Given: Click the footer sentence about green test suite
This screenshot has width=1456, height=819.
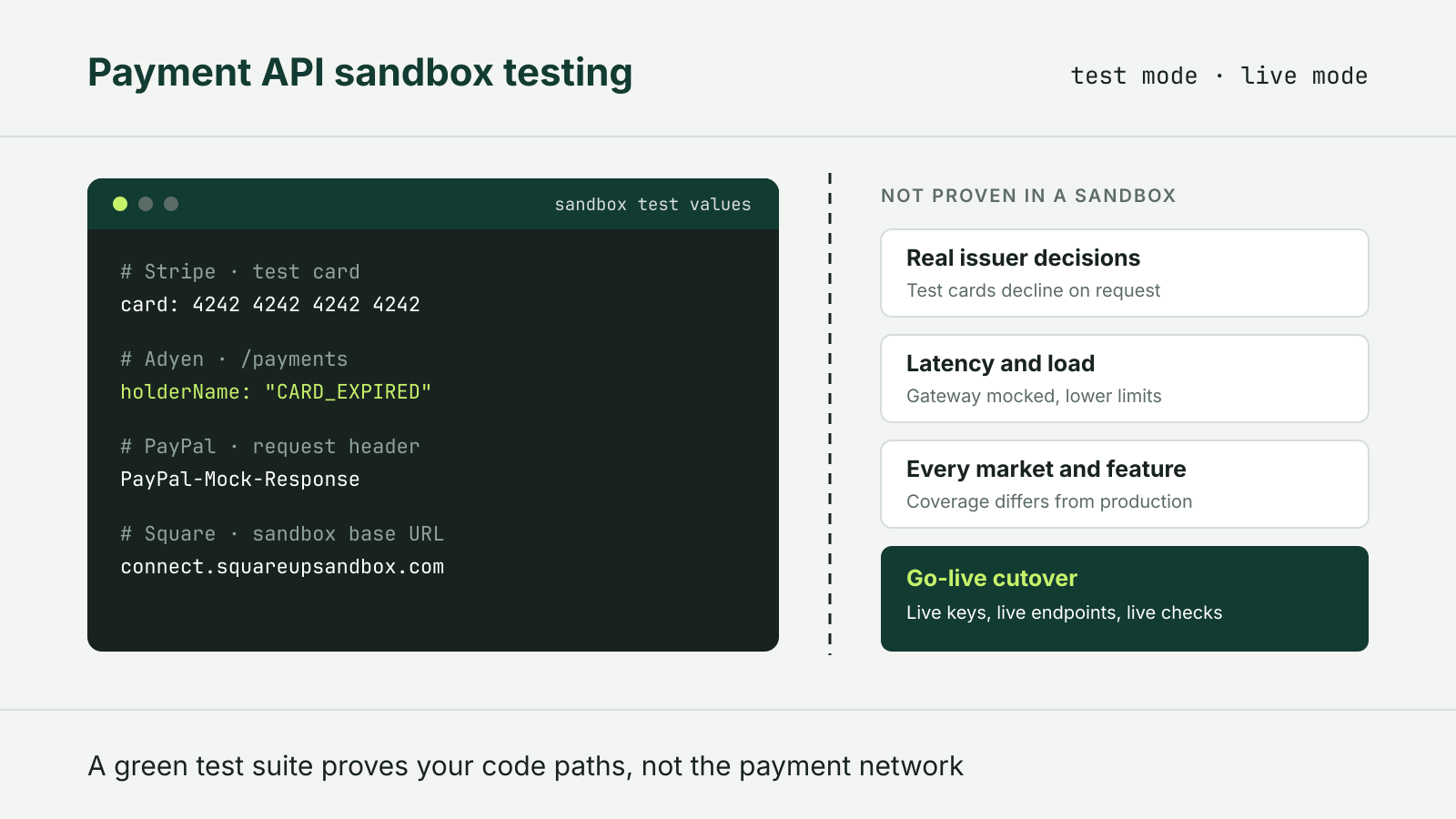Looking at the screenshot, I should (526, 766).
